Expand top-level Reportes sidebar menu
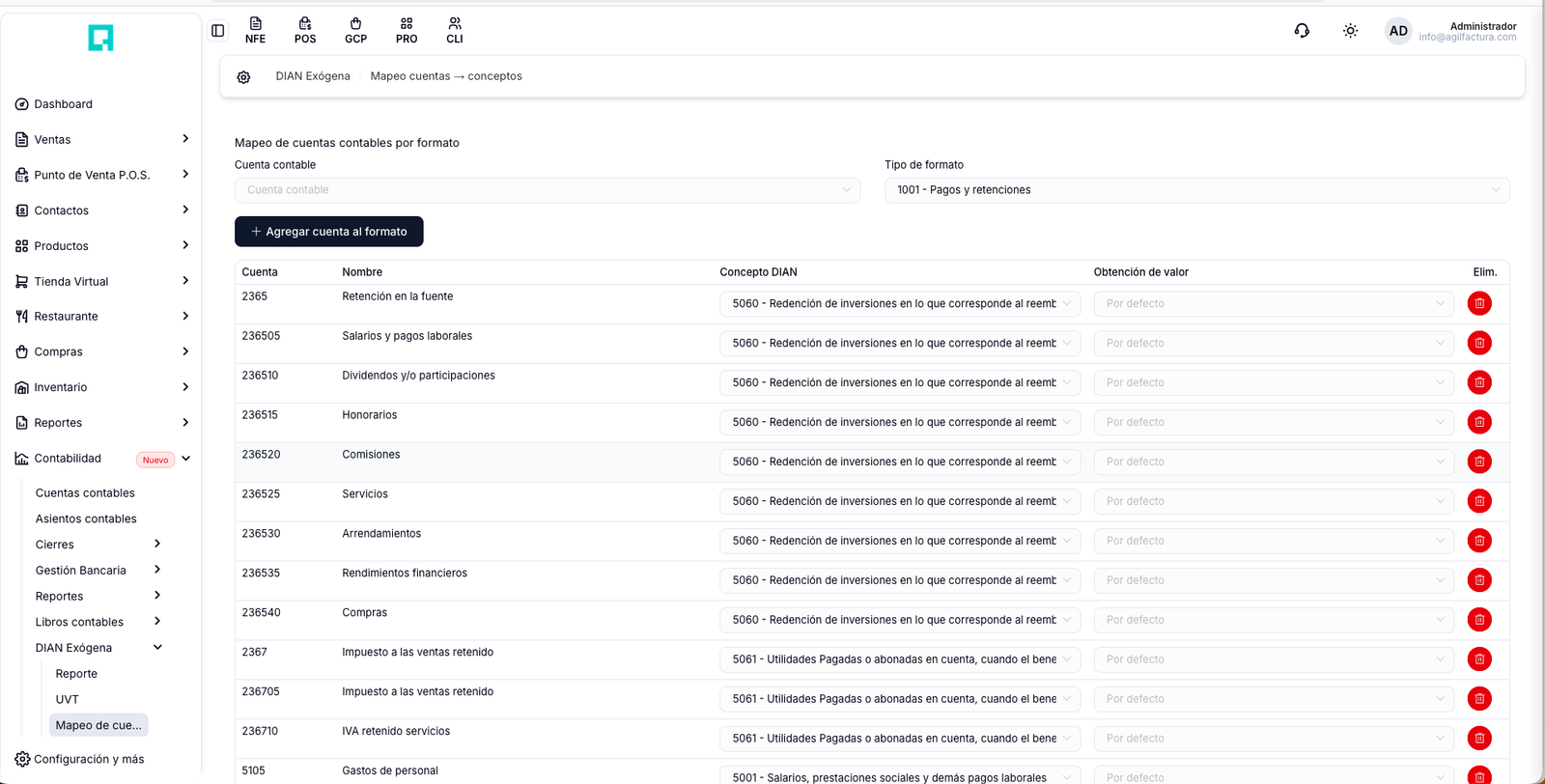Screen dimensions: 1545x784 102,423
